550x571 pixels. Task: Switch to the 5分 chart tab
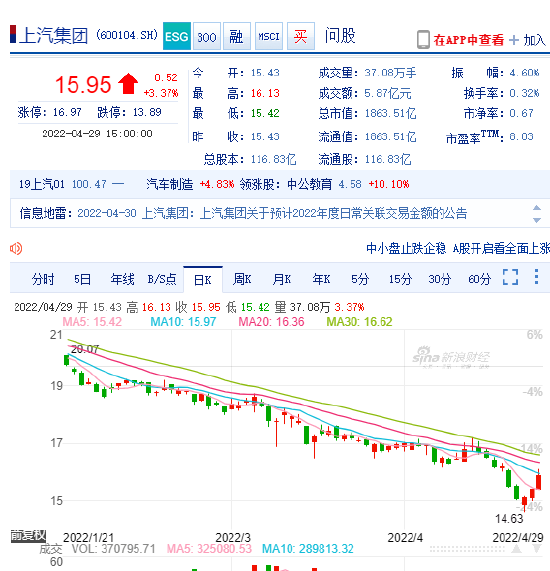360,279
